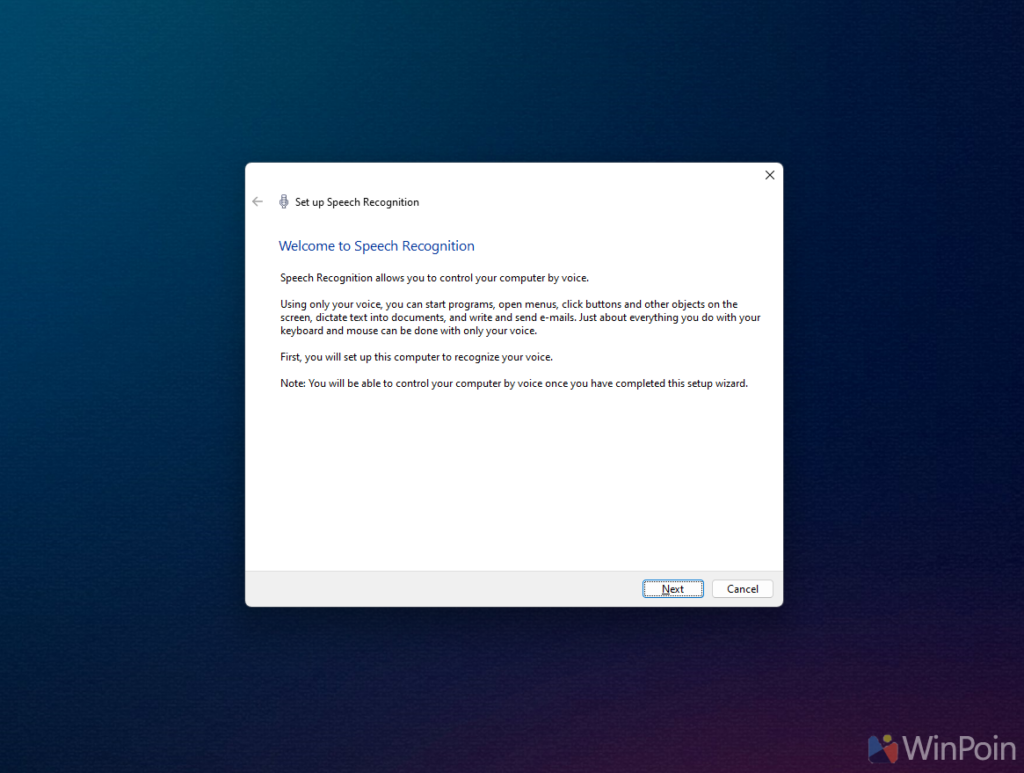
Task: Click the line beginning "Using only your voice"
Action: pyautogui.click(x=508, y=304)
